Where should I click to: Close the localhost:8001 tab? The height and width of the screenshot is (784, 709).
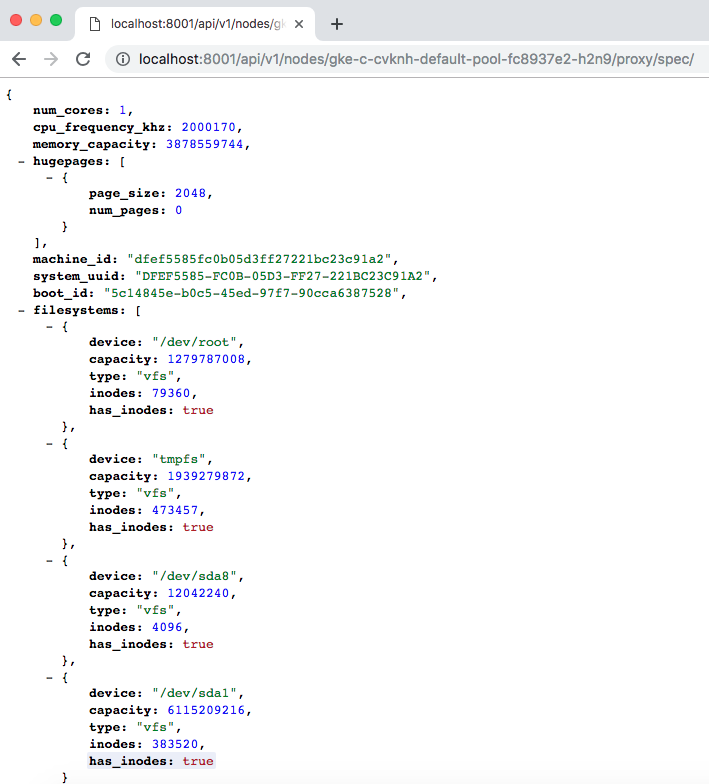(299, 24)
